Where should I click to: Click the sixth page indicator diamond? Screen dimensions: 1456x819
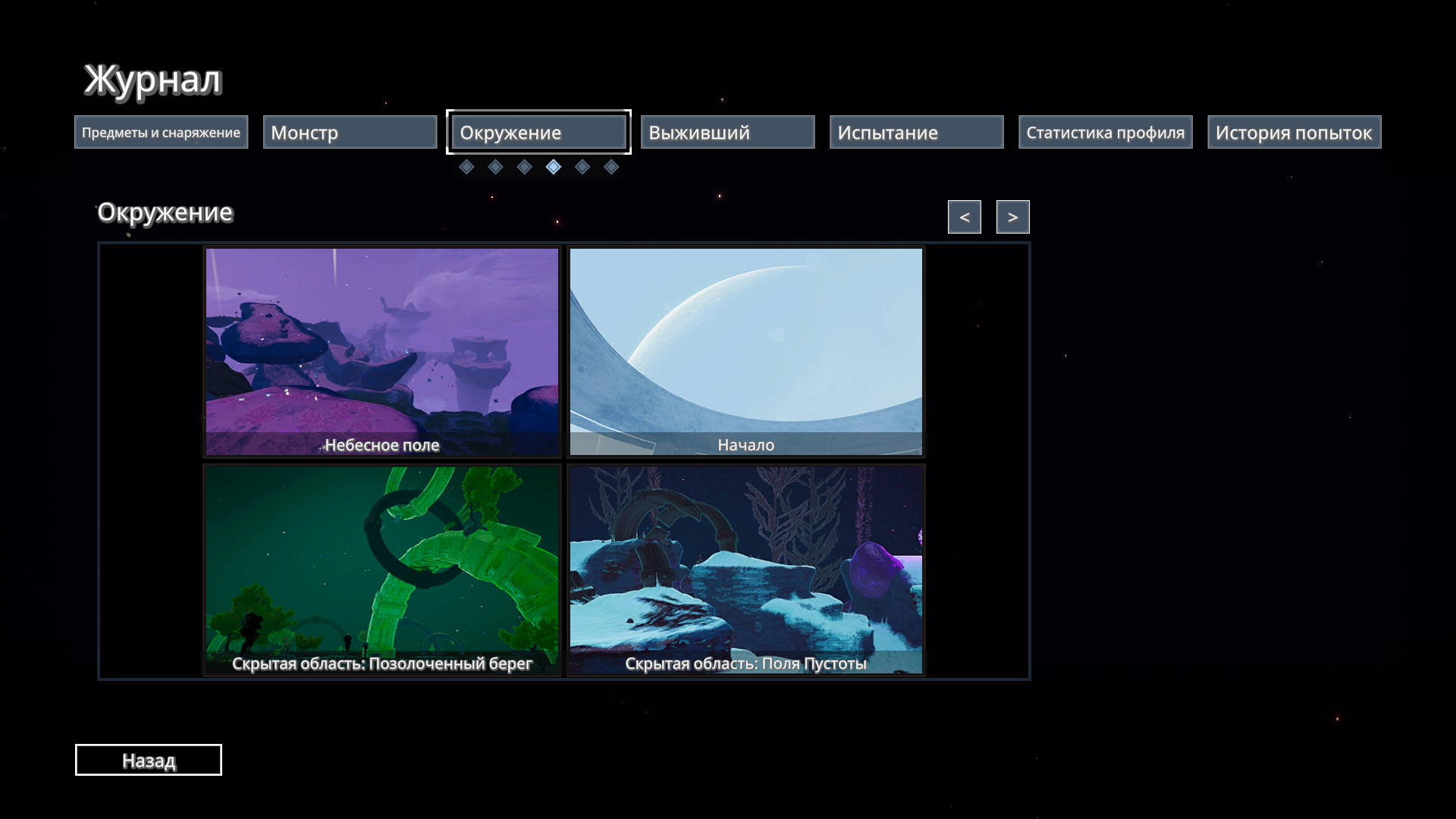(611, 167)
